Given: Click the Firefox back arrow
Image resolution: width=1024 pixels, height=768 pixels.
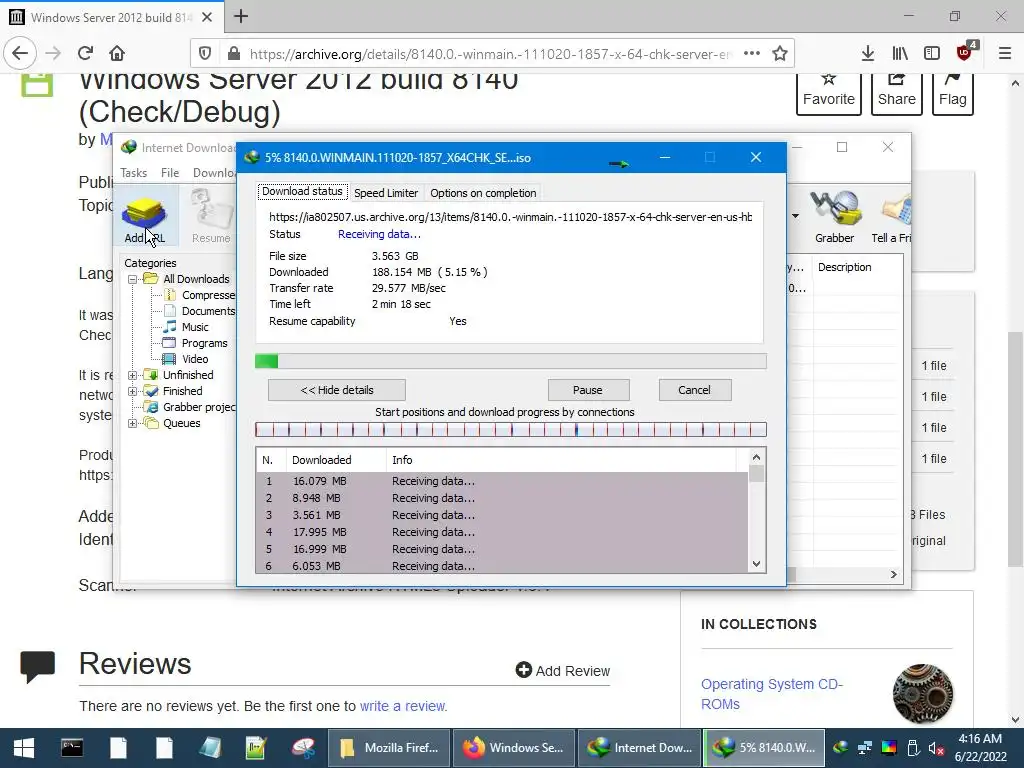Looking at the screenshot, I should pos(20,54).
